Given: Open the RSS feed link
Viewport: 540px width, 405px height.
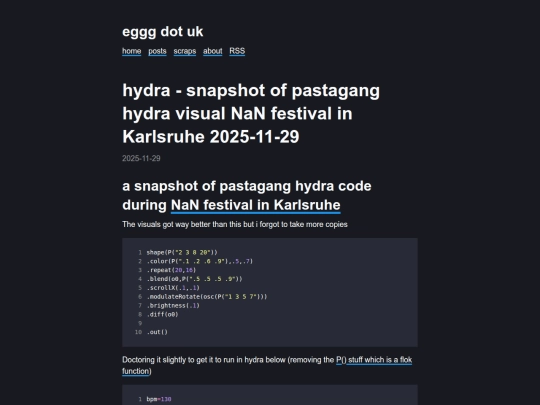Looking at the screenshot, I should (x=237, y=51).
